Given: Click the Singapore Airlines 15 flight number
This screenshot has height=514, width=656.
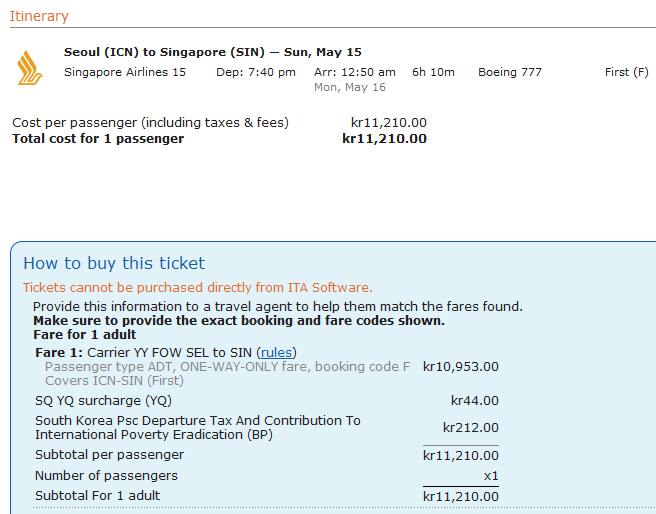Looking at the screenshot, I should 124,72.
